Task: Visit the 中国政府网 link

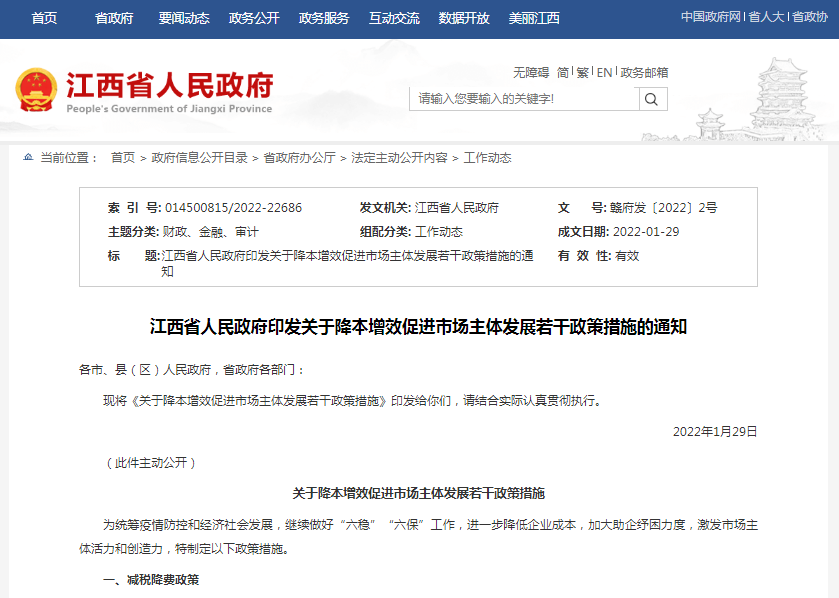Action: [x=711, y=17]
